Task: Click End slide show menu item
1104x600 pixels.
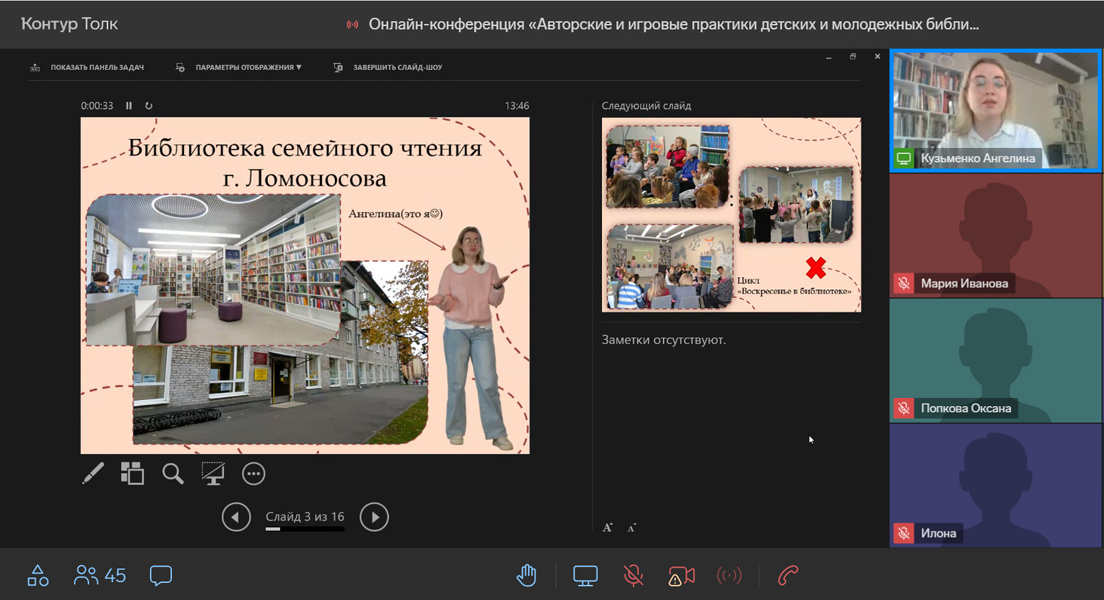Action: coord(388,68)
